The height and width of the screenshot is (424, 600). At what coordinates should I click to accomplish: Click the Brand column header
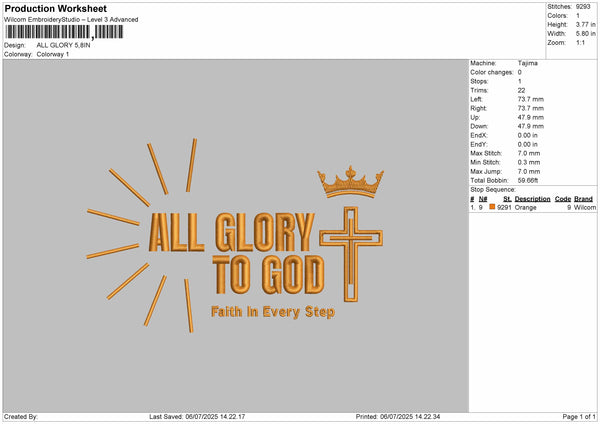click(583, 199)
